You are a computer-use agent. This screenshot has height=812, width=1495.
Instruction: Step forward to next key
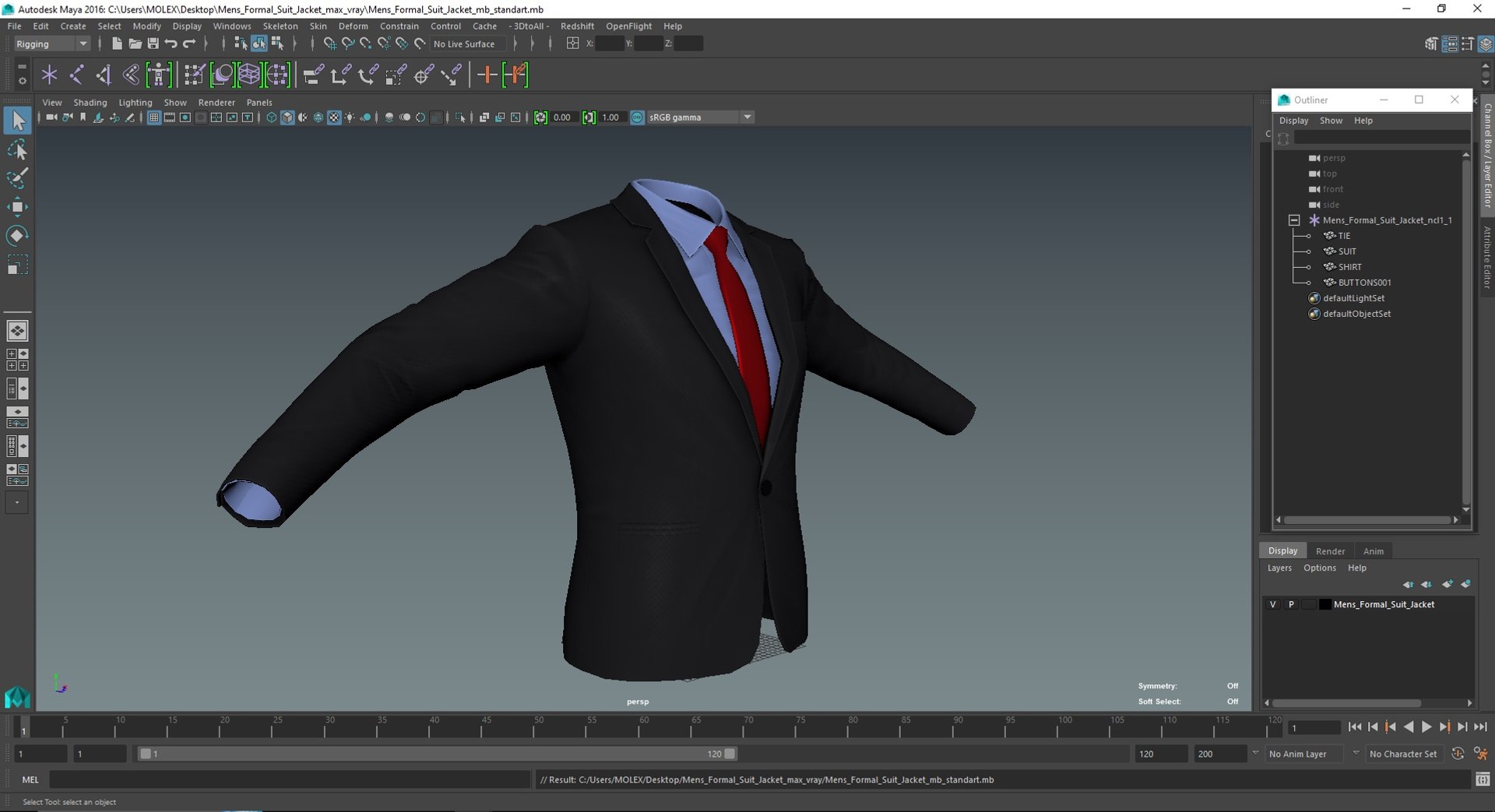pyautogui.click(x=1444, y=727)
